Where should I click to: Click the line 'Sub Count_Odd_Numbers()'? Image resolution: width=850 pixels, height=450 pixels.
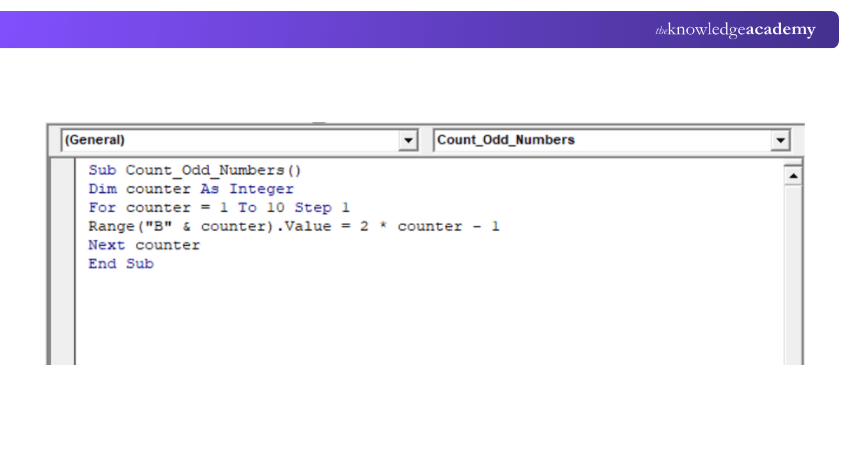195,170
